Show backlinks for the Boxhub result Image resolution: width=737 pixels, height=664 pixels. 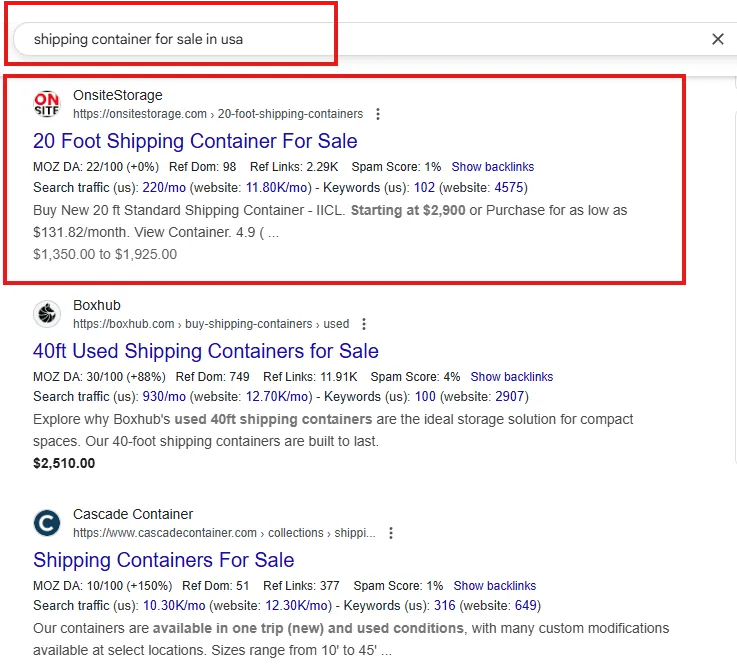coord(512,377)
